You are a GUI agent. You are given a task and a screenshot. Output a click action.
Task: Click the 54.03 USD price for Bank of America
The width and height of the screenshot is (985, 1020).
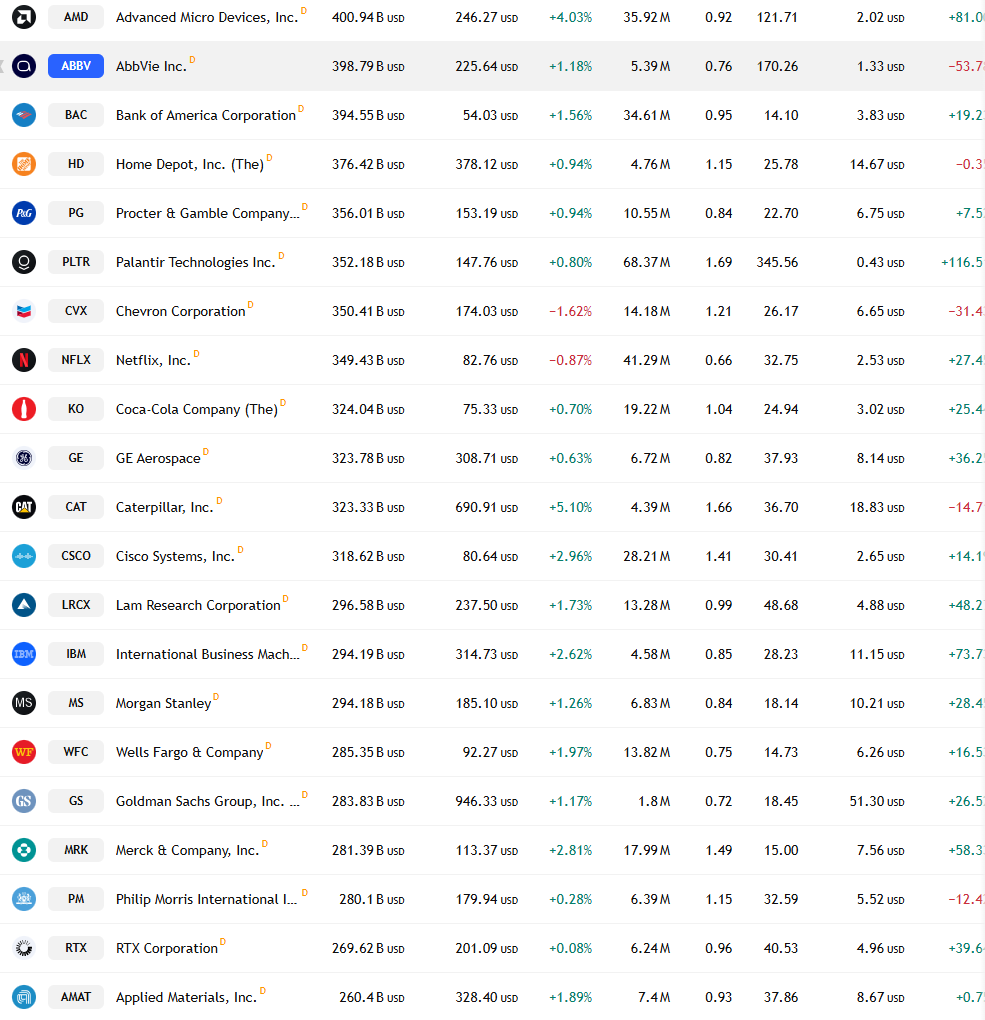click(x=491, y=116)
